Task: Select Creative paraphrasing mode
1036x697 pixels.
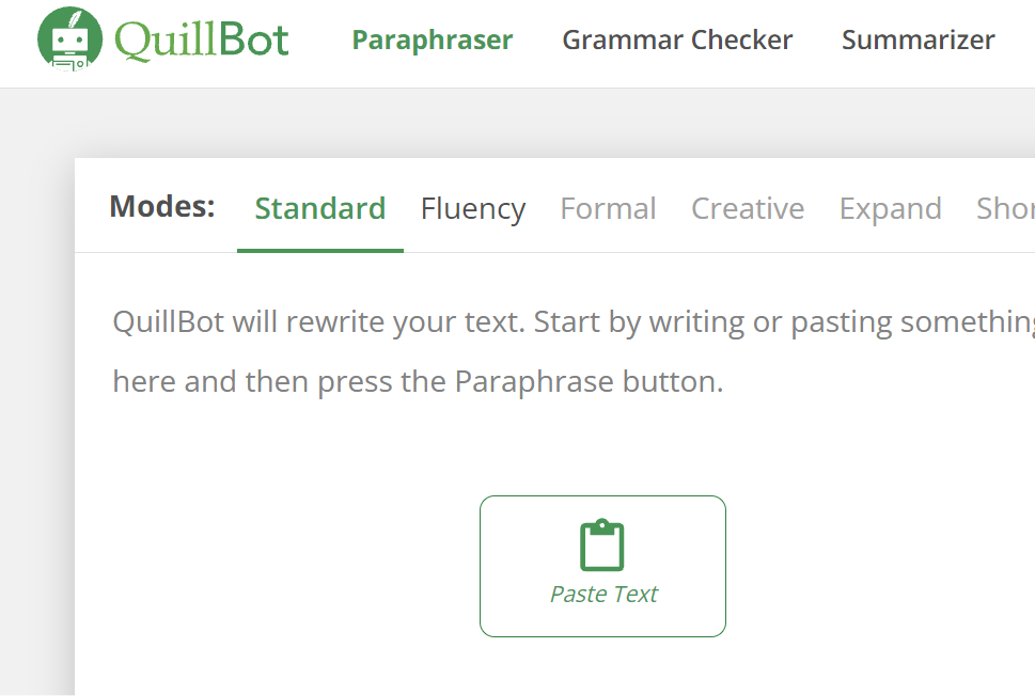Action: click(748, 209)
